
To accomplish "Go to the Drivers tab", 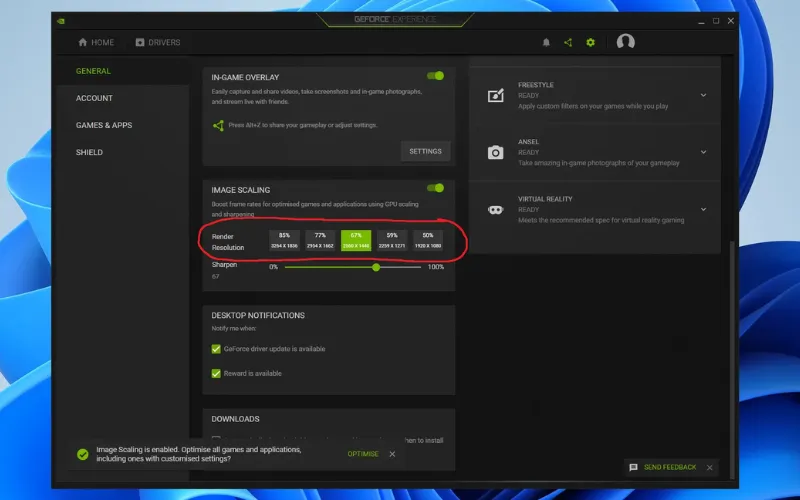I will (158, 42).
